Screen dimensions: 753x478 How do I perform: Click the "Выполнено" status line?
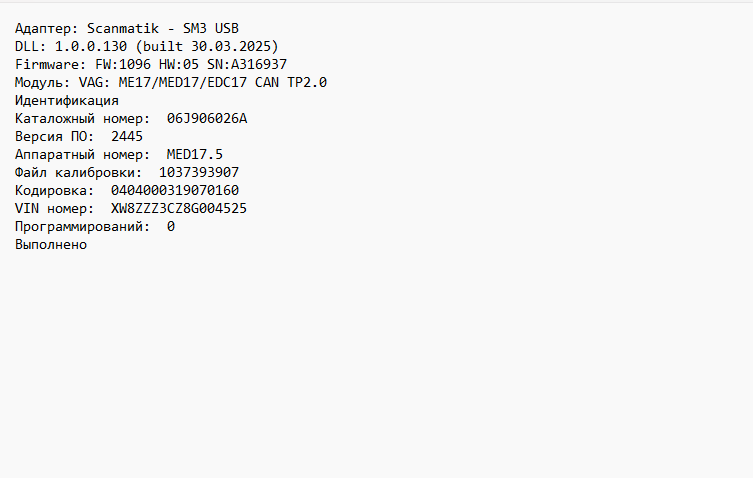point(51,244)
